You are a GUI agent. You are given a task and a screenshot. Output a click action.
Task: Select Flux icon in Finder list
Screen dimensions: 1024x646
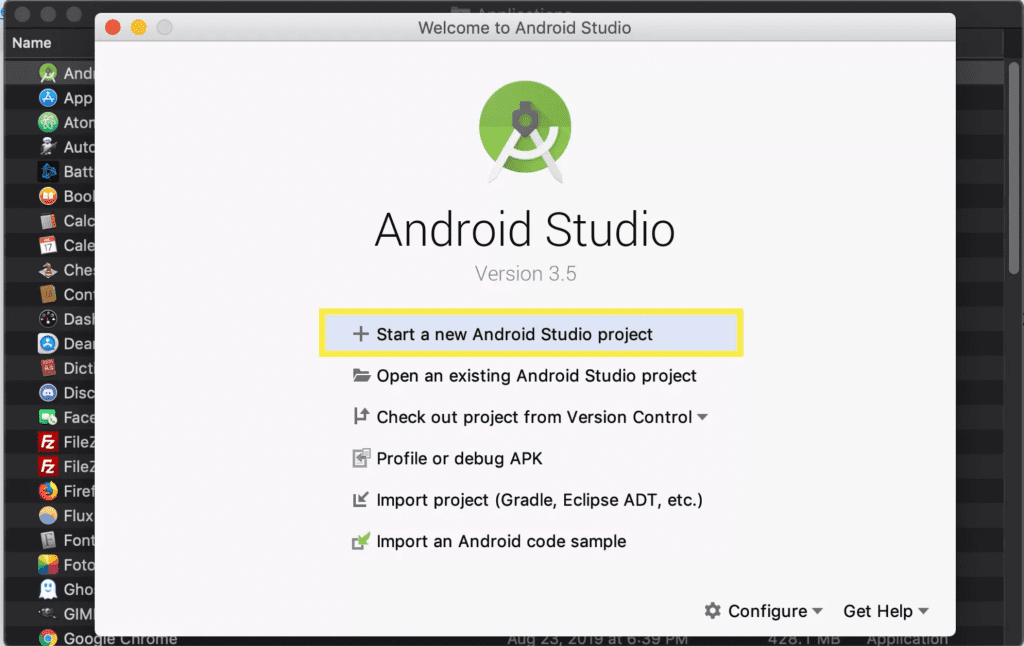48,516
